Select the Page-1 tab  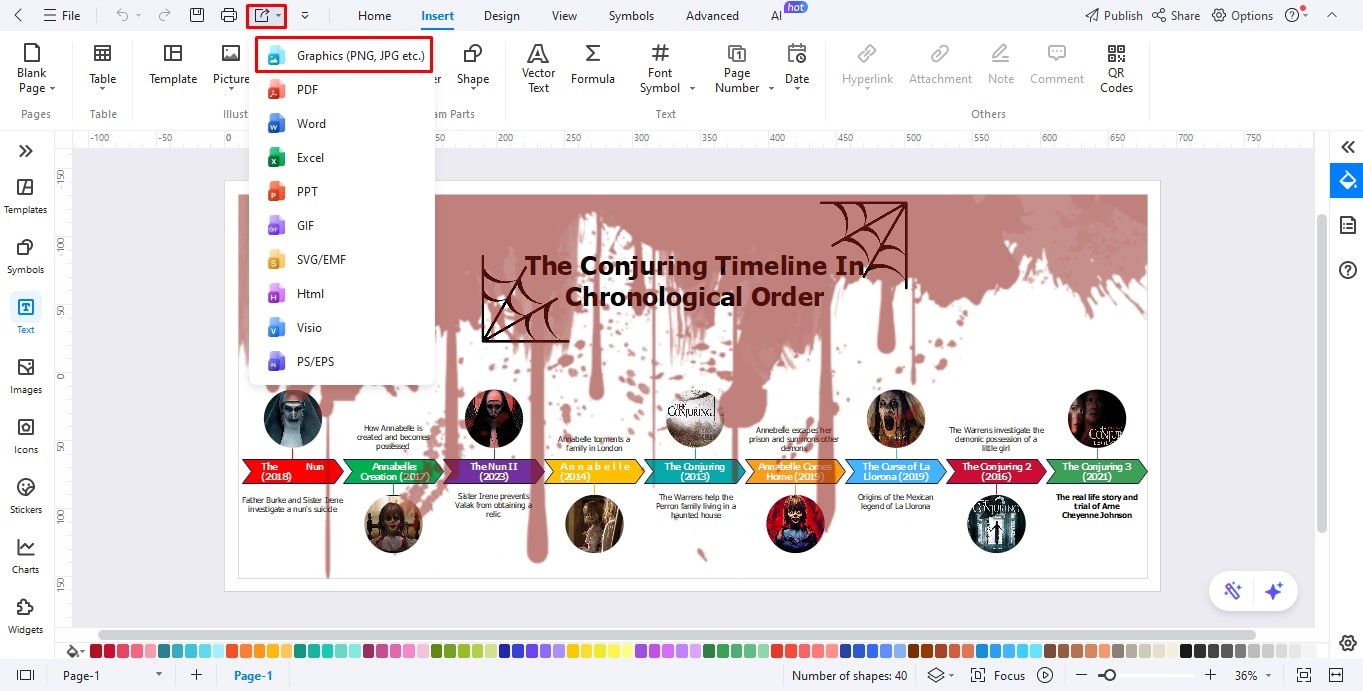pos(253,675)
